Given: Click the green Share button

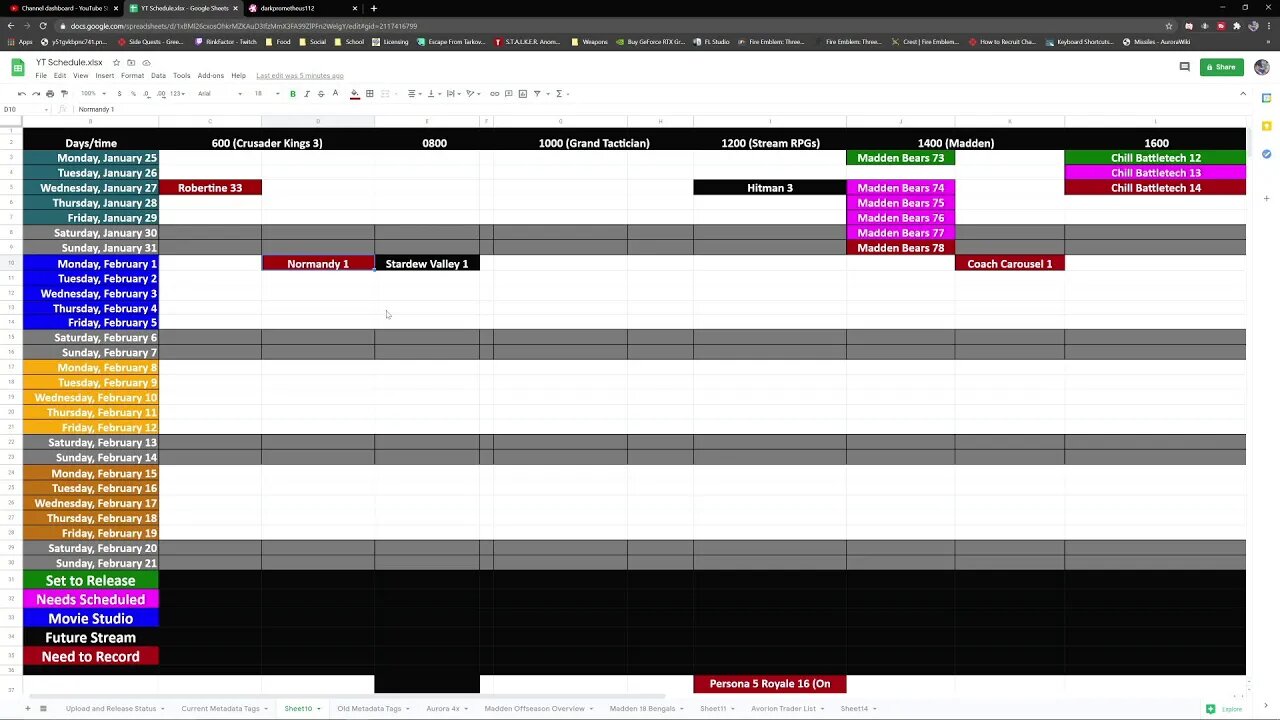Looking at the screenshot, I should click(1222, 67).
